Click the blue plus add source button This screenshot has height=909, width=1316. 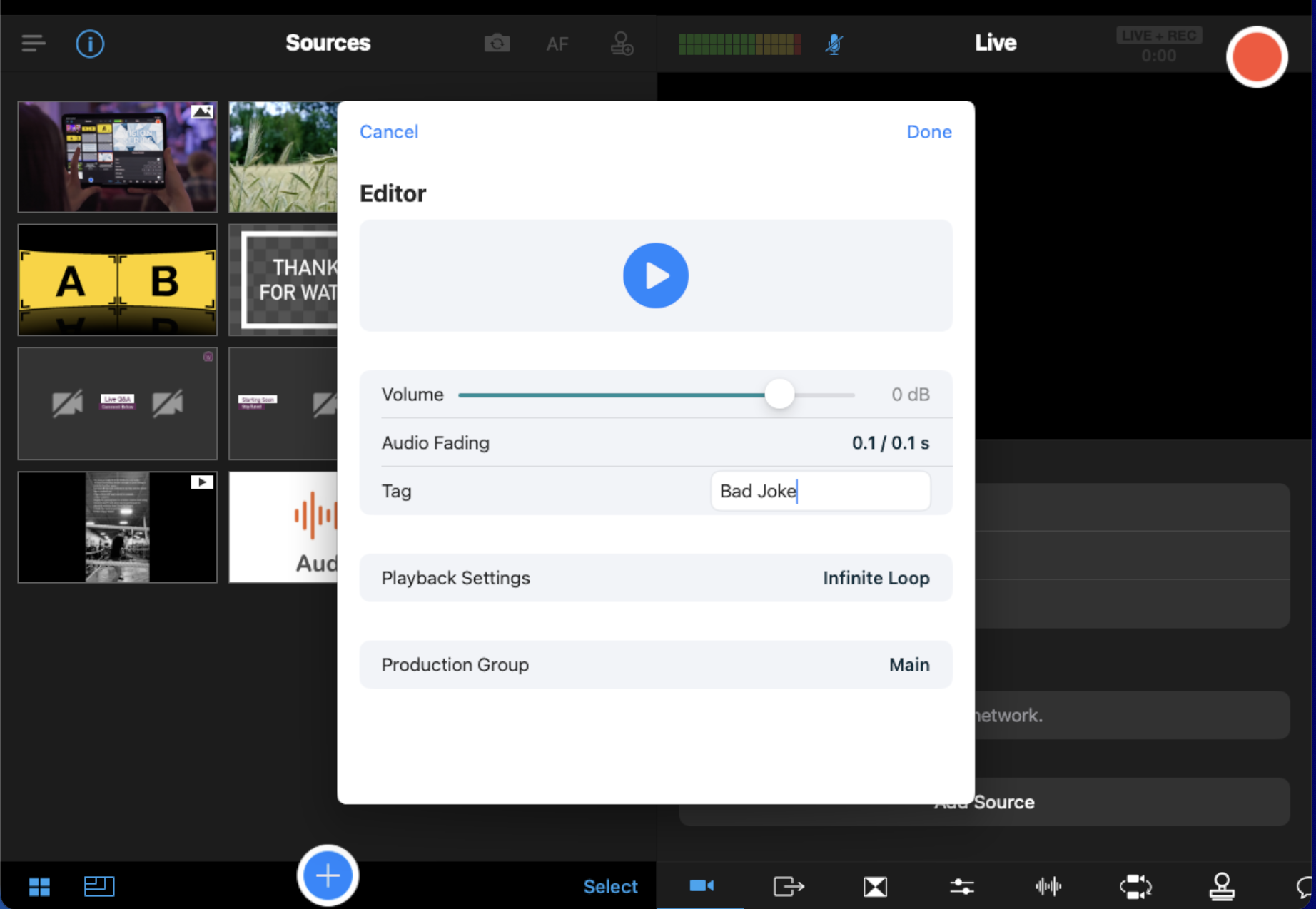coord(328,875)
